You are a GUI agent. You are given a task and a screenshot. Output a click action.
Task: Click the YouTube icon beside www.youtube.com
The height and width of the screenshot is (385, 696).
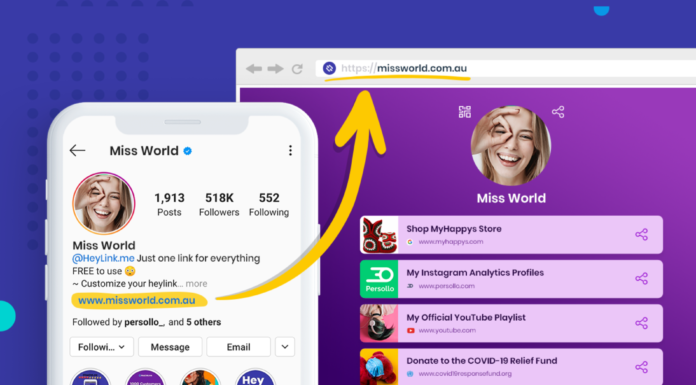(x=411, y=330)
